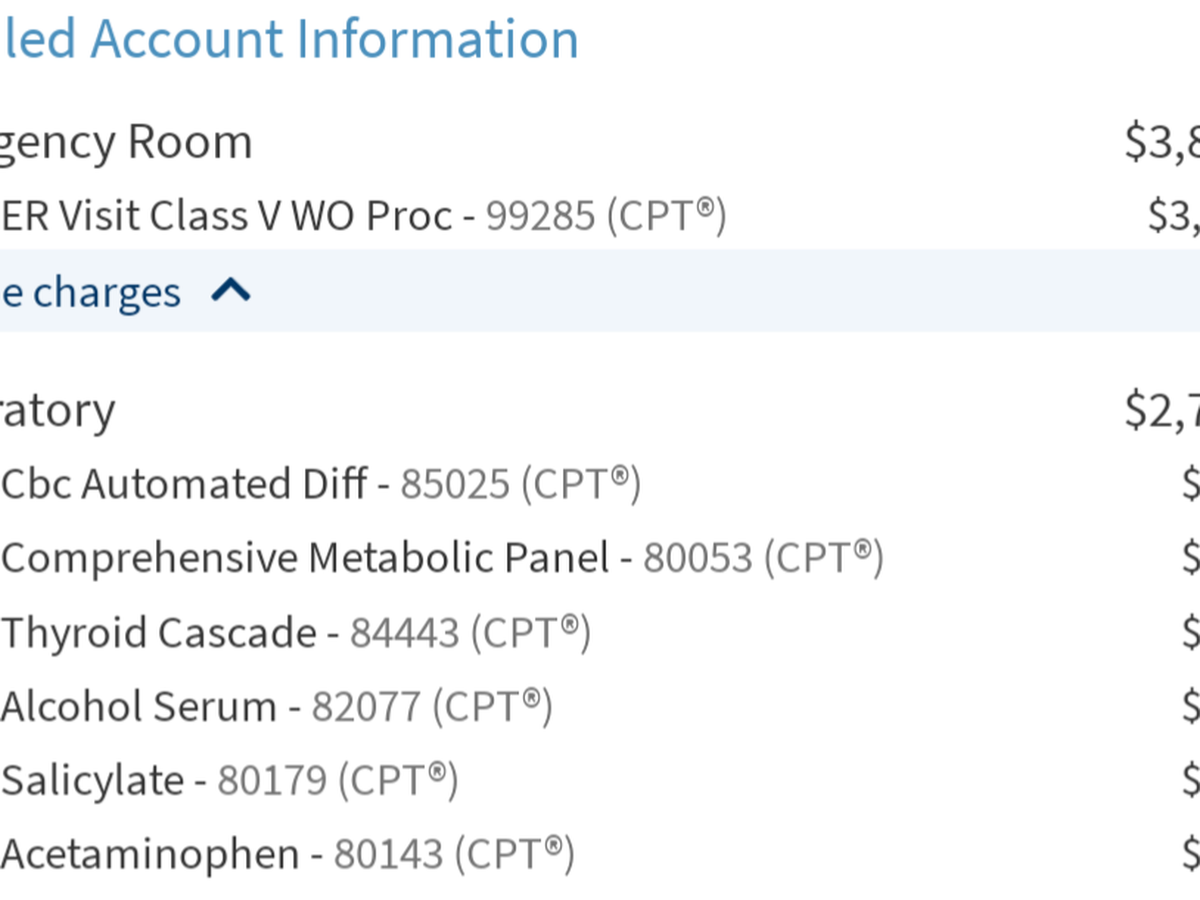This screenshot has height=900, width=1200.
Task: Select the Thyroid Cascade charge
Action: [159, 632]
